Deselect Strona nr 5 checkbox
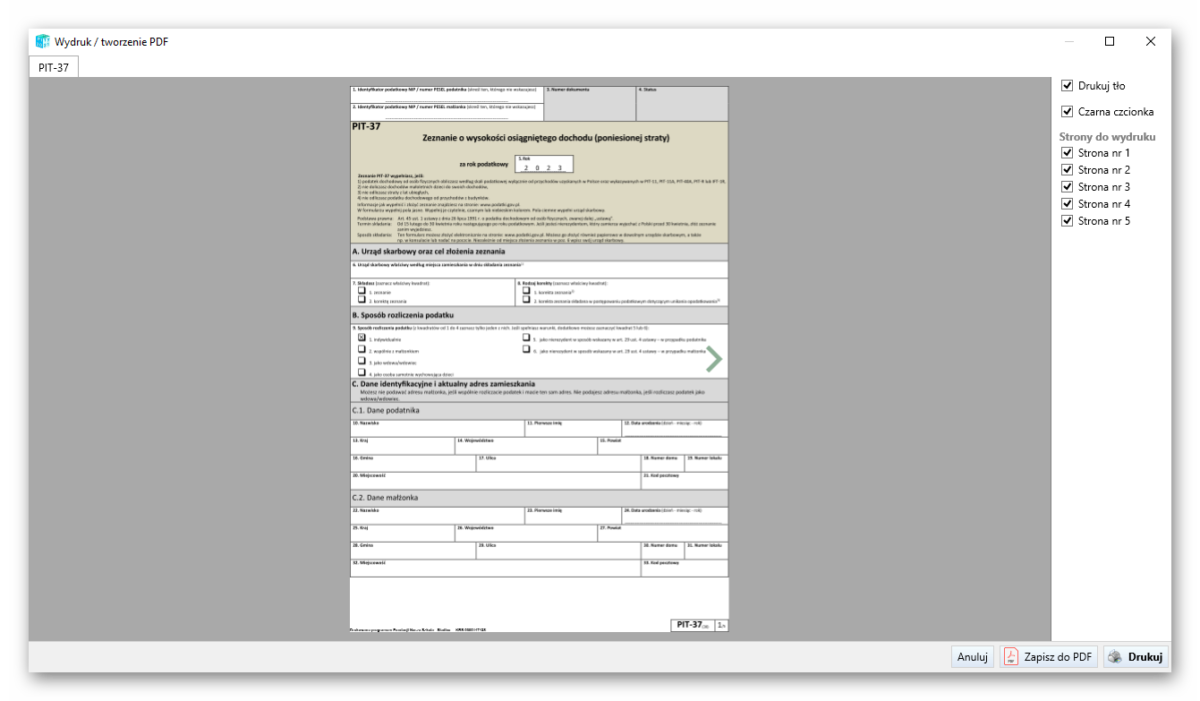 [x=1067, y=221]
